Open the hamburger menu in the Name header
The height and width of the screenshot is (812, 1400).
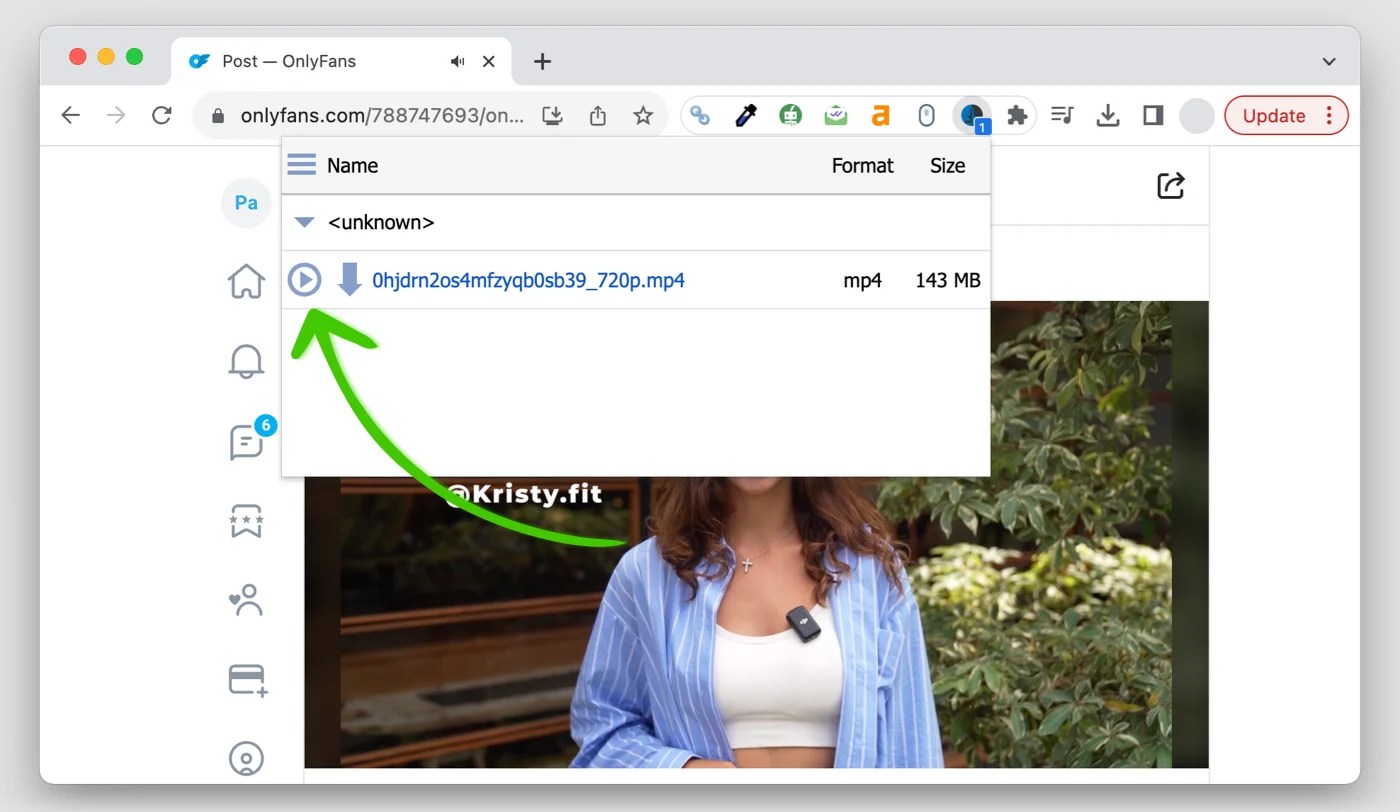tap(301, 164)
